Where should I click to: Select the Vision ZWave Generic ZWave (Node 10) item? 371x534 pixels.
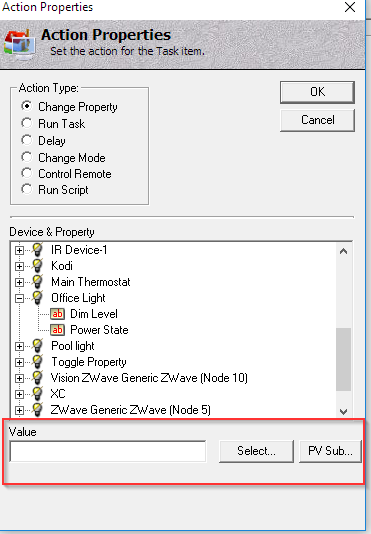point(149,378)
